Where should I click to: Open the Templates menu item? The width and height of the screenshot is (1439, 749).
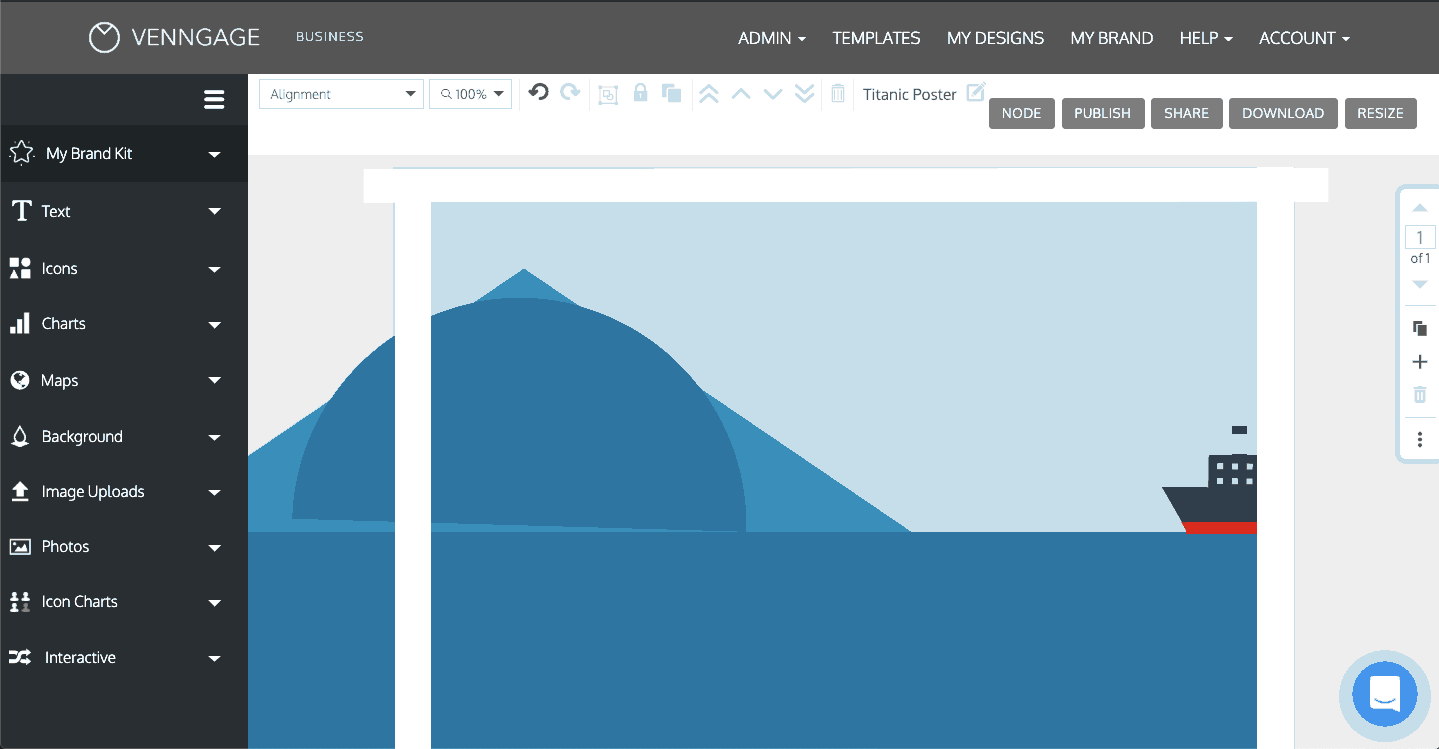(876, 38)
